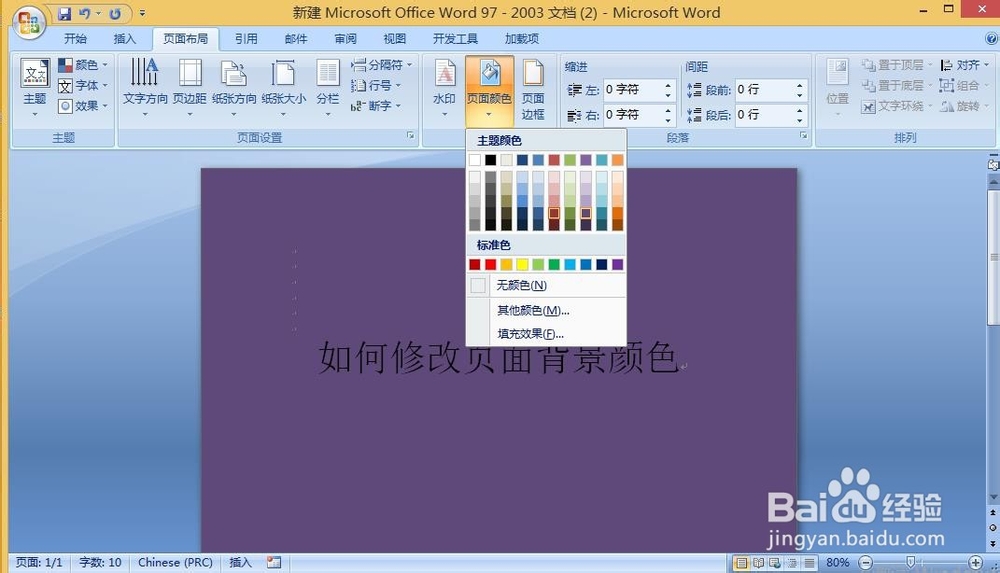Undo last action in quick access toolbar

[x=84, y=13]
